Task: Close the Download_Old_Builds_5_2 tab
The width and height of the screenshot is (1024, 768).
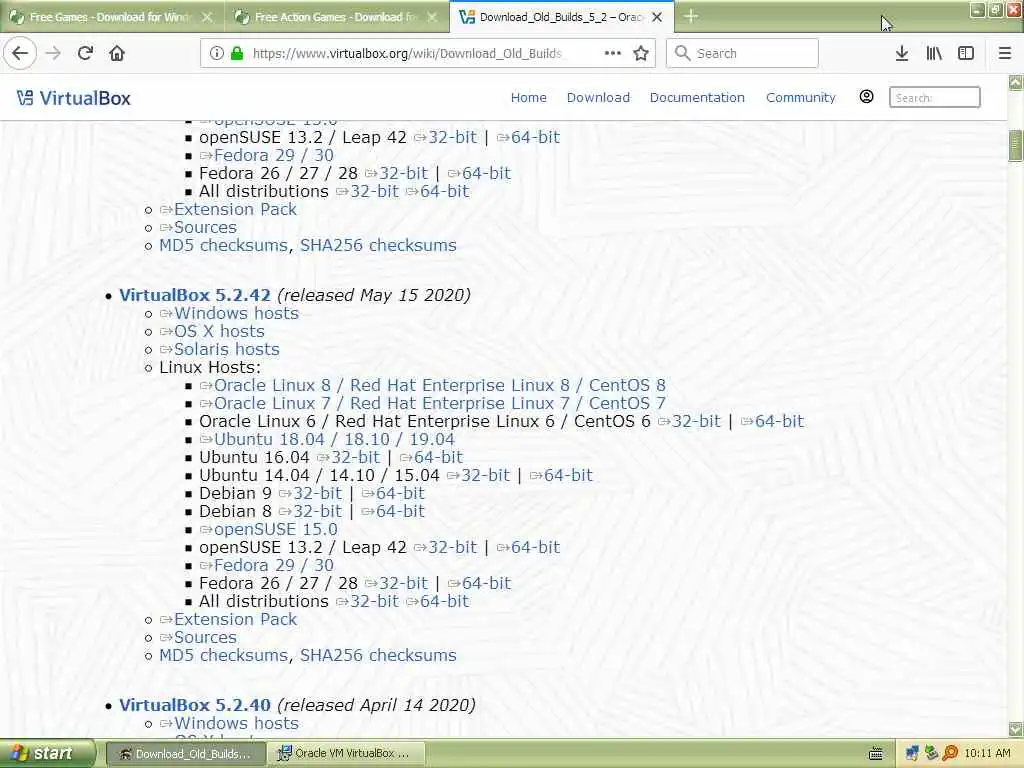Action: click(658, 17)
